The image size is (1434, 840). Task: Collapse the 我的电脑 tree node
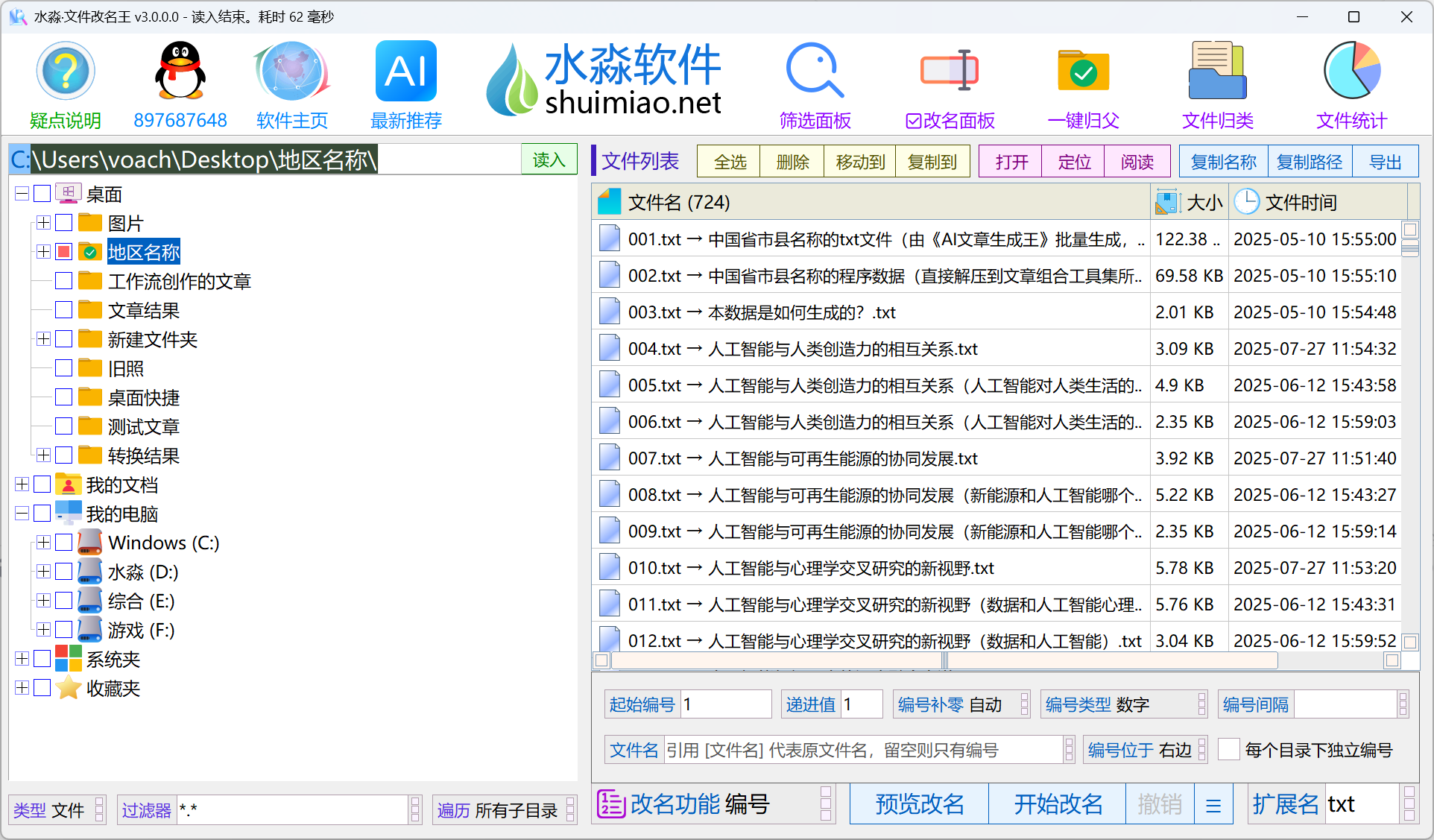click(x=22, y=513)
